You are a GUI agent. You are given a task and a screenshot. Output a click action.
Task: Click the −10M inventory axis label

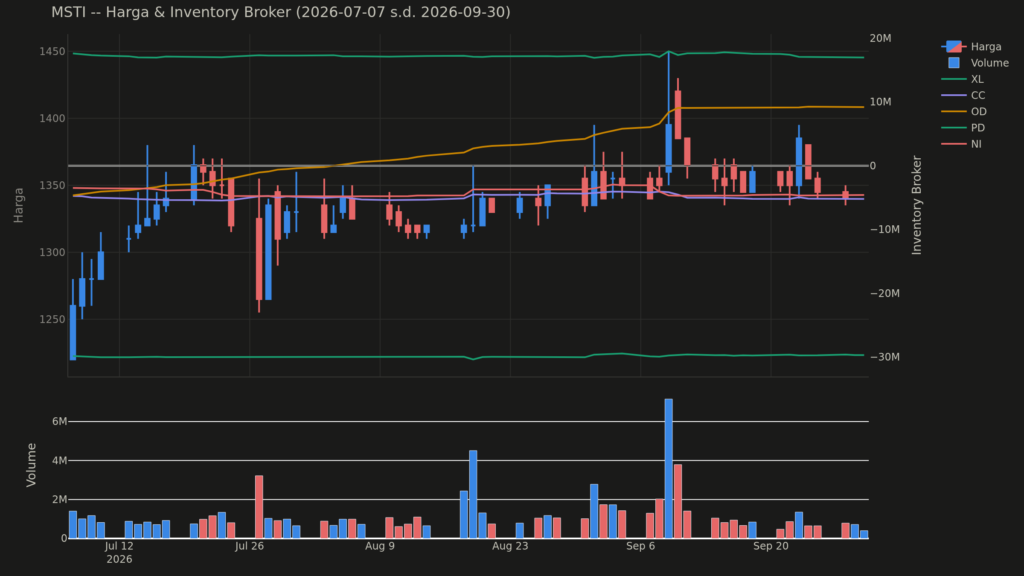pos(885,229)
